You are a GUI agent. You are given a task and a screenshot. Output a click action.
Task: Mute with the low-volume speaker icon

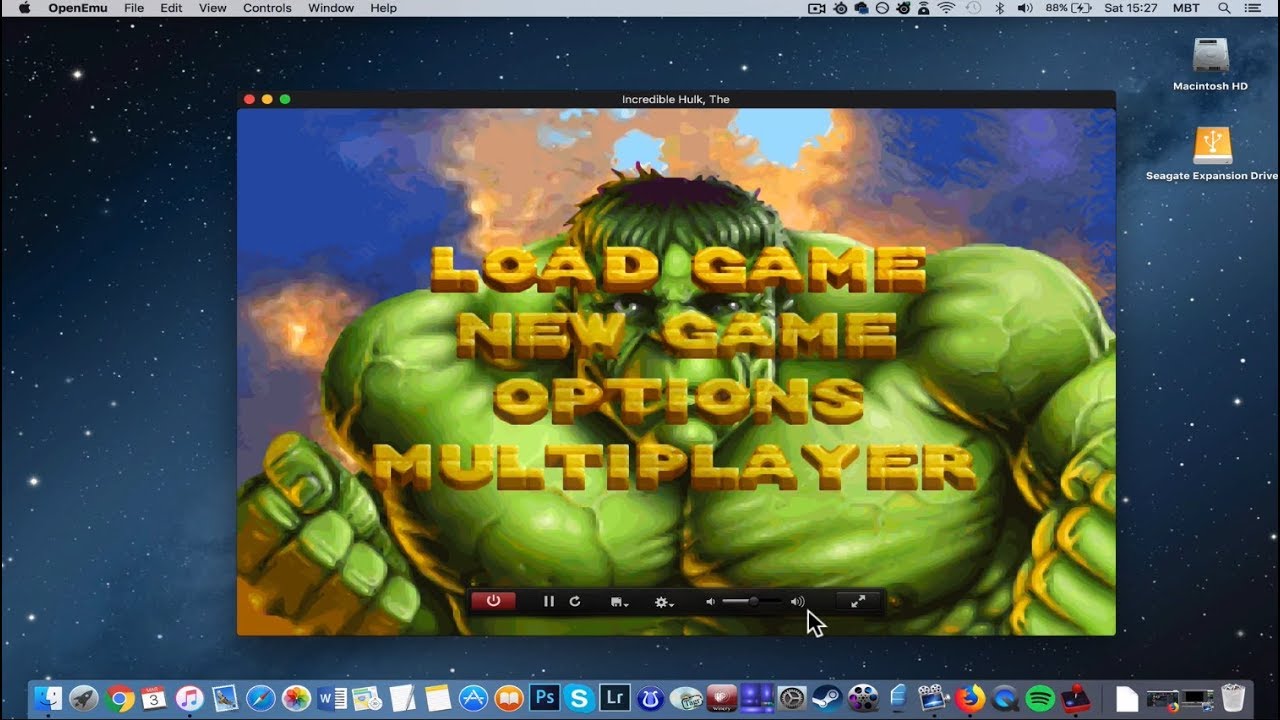[710, 602]
